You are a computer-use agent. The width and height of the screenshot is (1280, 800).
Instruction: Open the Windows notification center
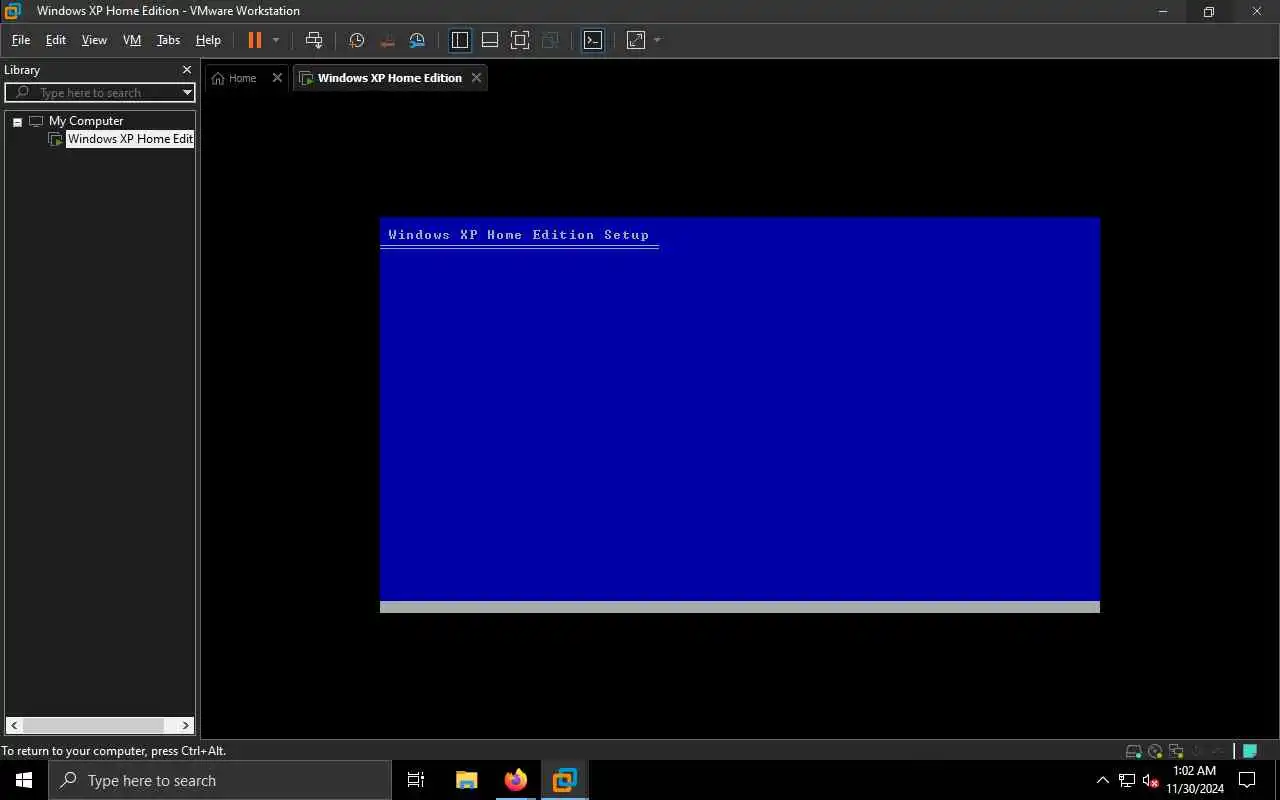1247,780
